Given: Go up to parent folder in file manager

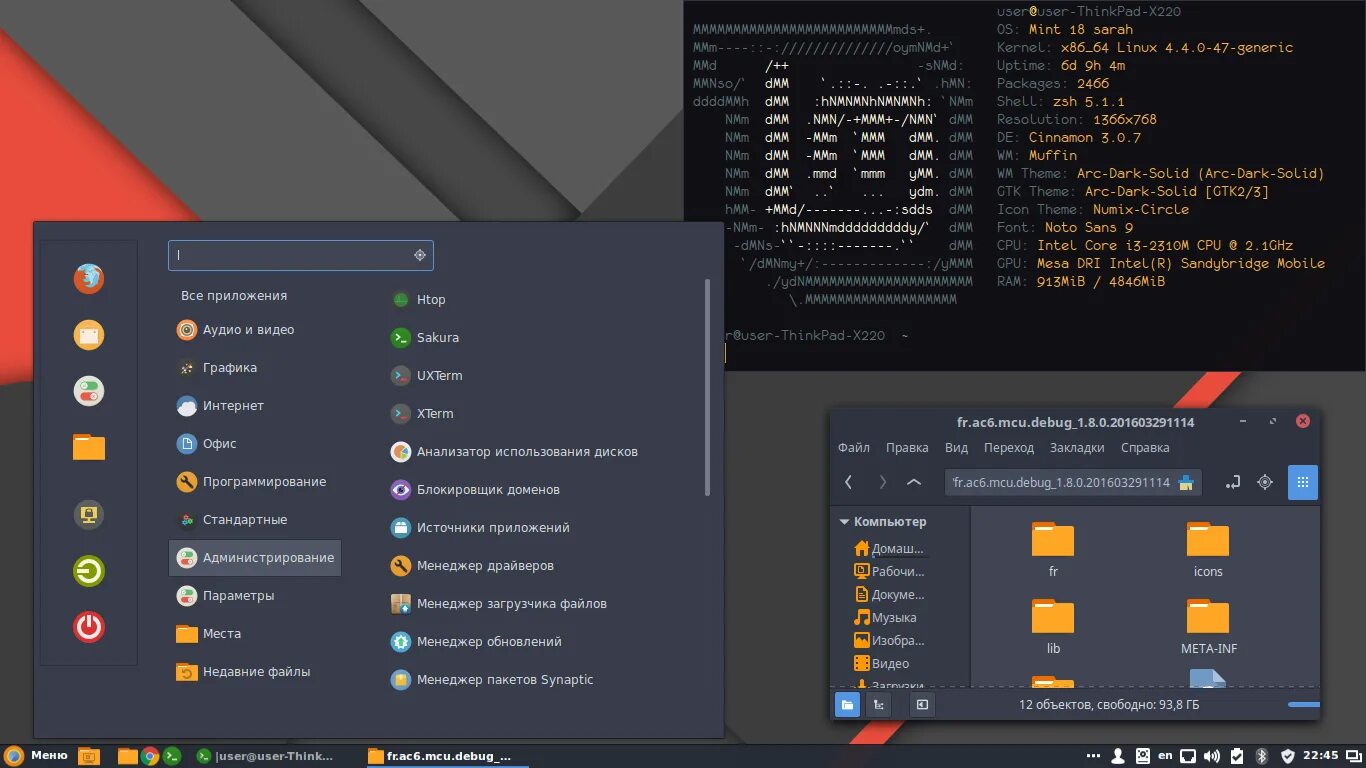Looking at the screenshot, I should pyautogui.click(x=914, y=482).
